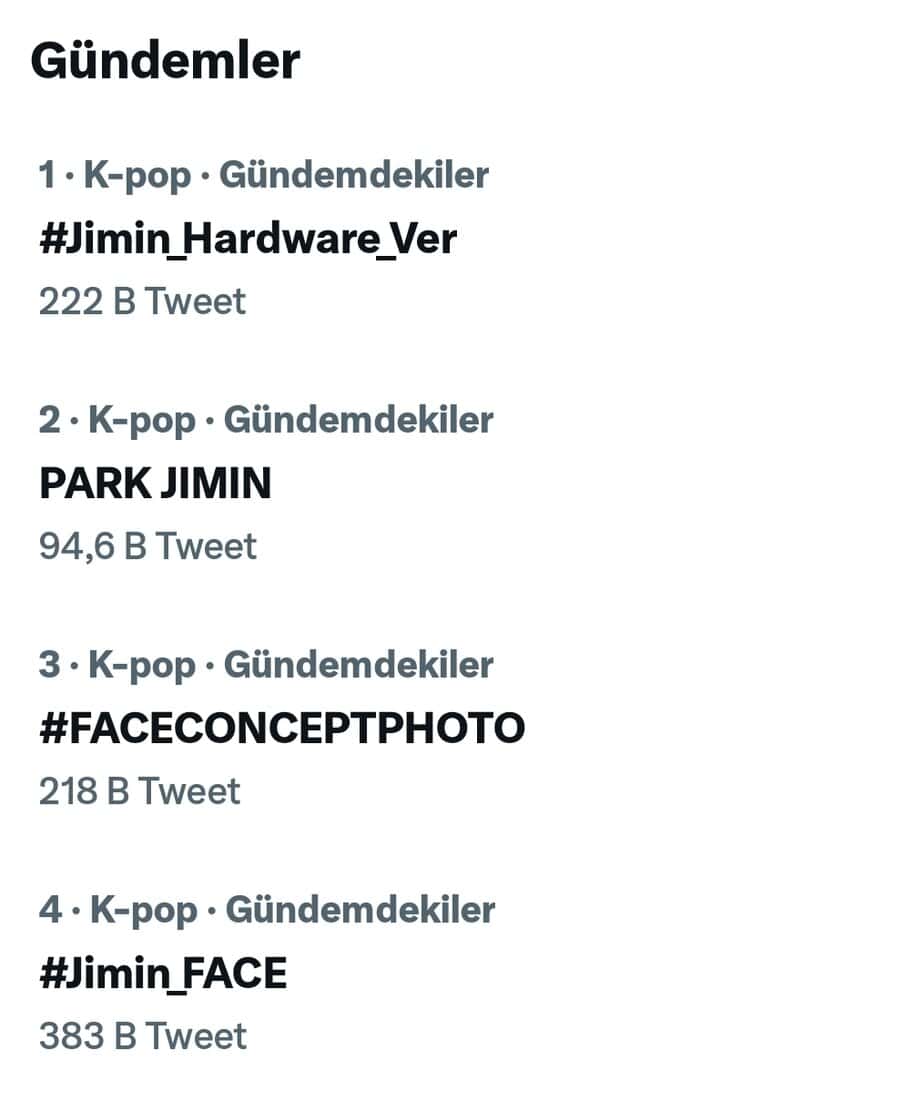Select K-pop label on trend number 1
Viewport: 924px width, 1112px height.
[138, 175]
